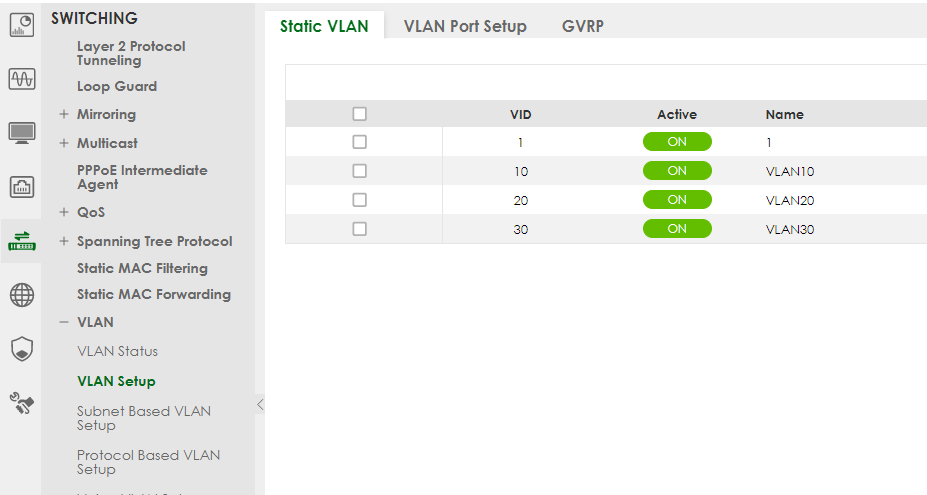Open the networking globe icon

point(22,294)
